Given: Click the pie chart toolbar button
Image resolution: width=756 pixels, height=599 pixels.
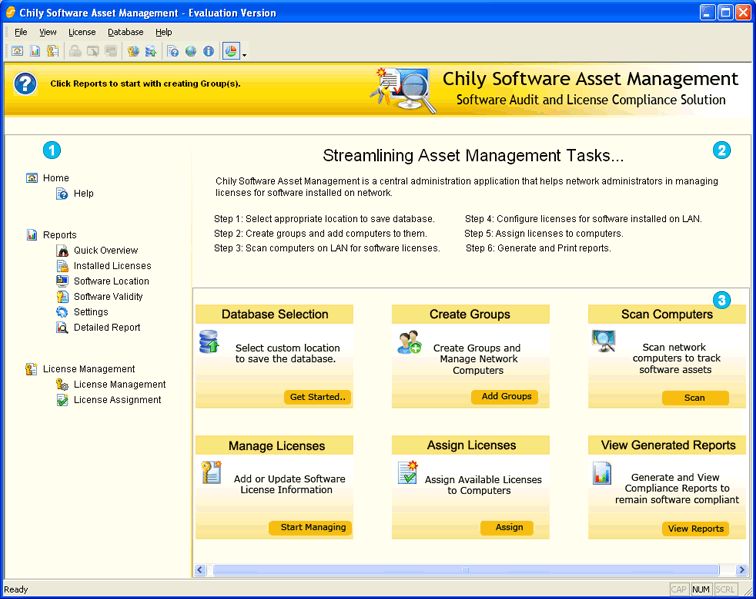Looking at the screenshot, I should point(231,51).
